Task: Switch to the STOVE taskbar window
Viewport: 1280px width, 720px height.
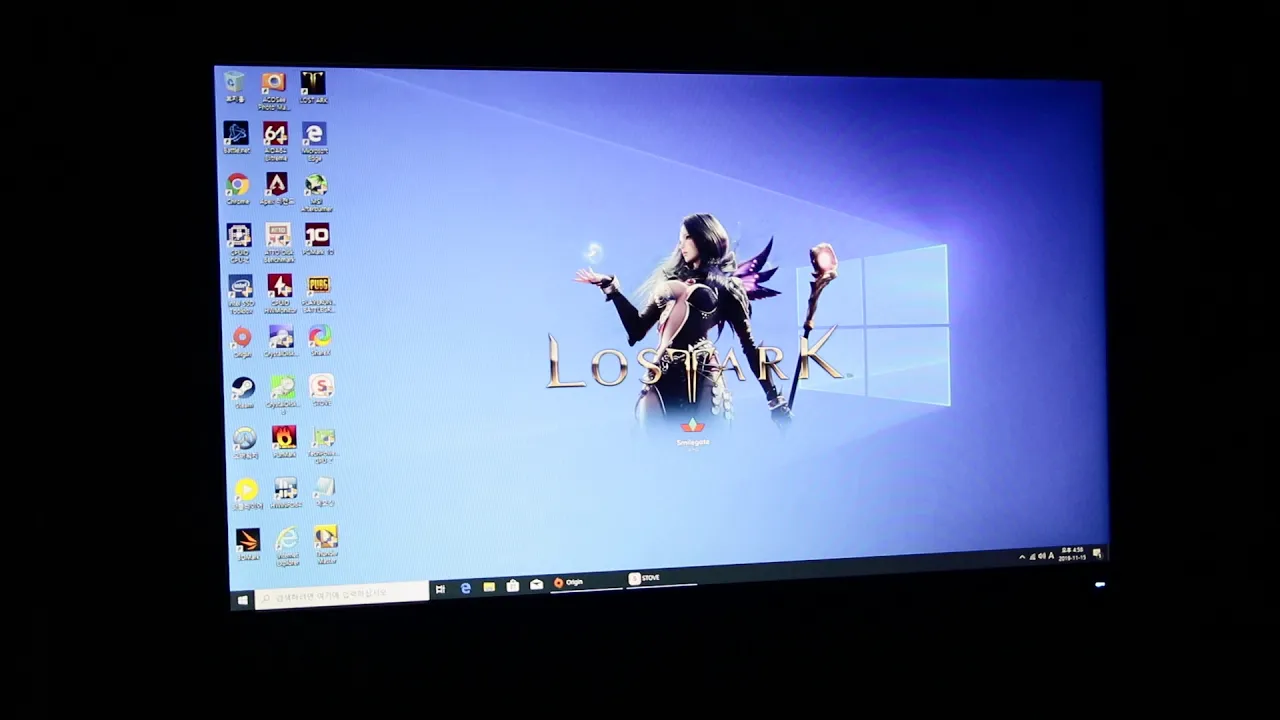Action: click(x=660, y=578)
